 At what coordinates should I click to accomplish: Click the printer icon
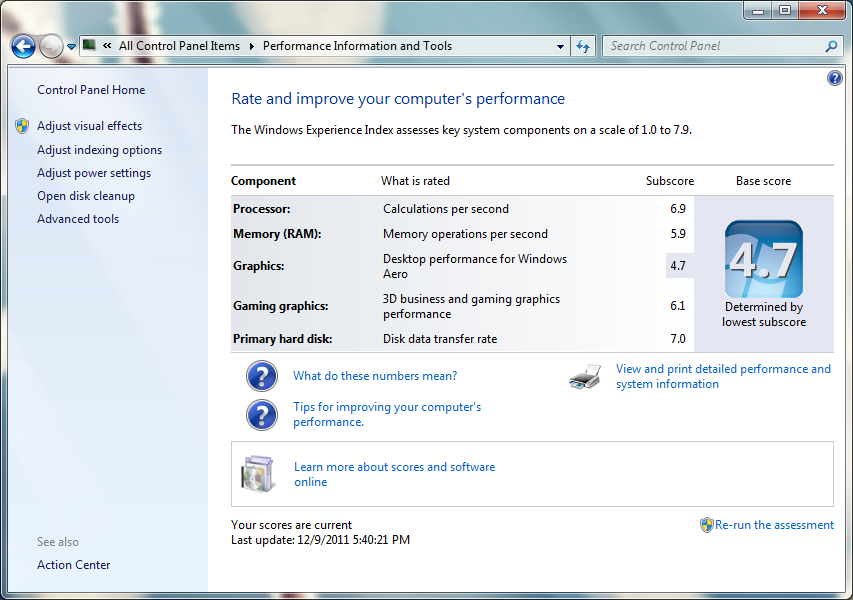[x=585, y=376]
